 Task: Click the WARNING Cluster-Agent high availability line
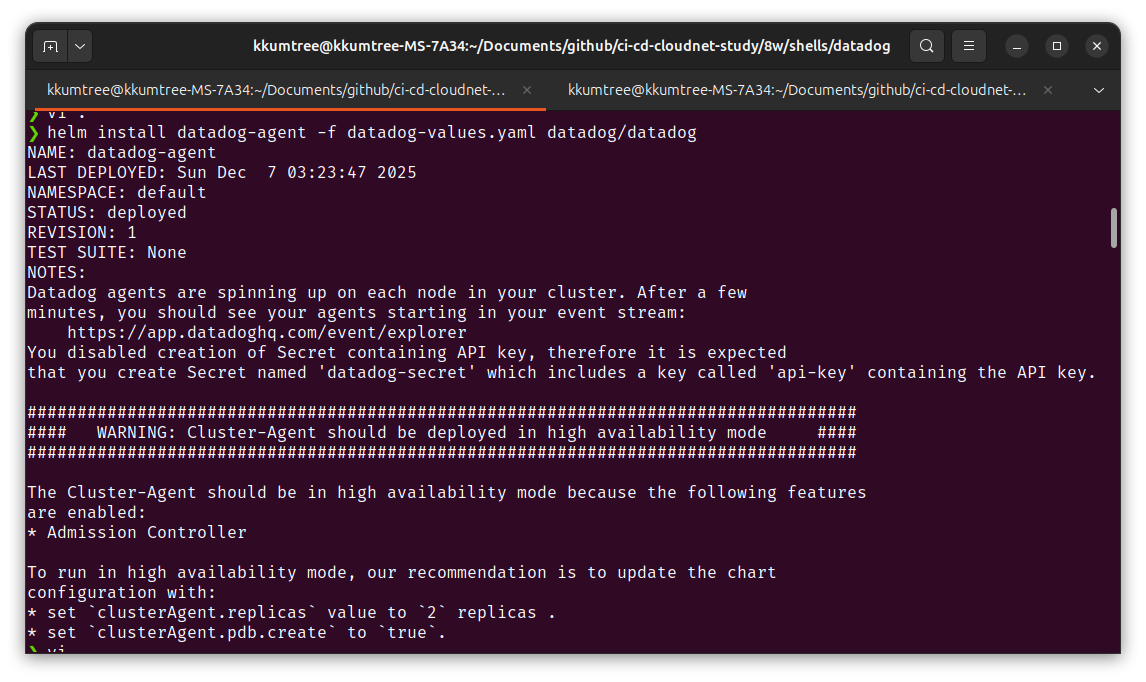click(442, 433)
